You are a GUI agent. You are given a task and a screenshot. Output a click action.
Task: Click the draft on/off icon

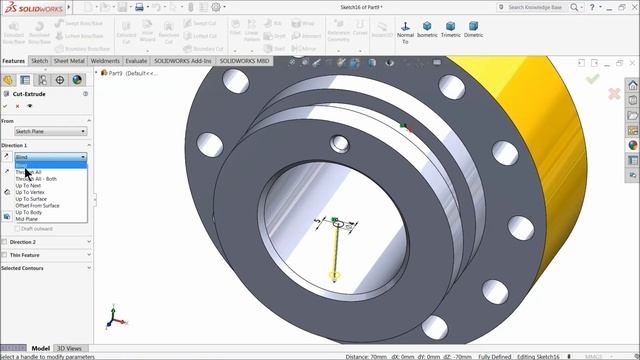(x=7, y=216)
